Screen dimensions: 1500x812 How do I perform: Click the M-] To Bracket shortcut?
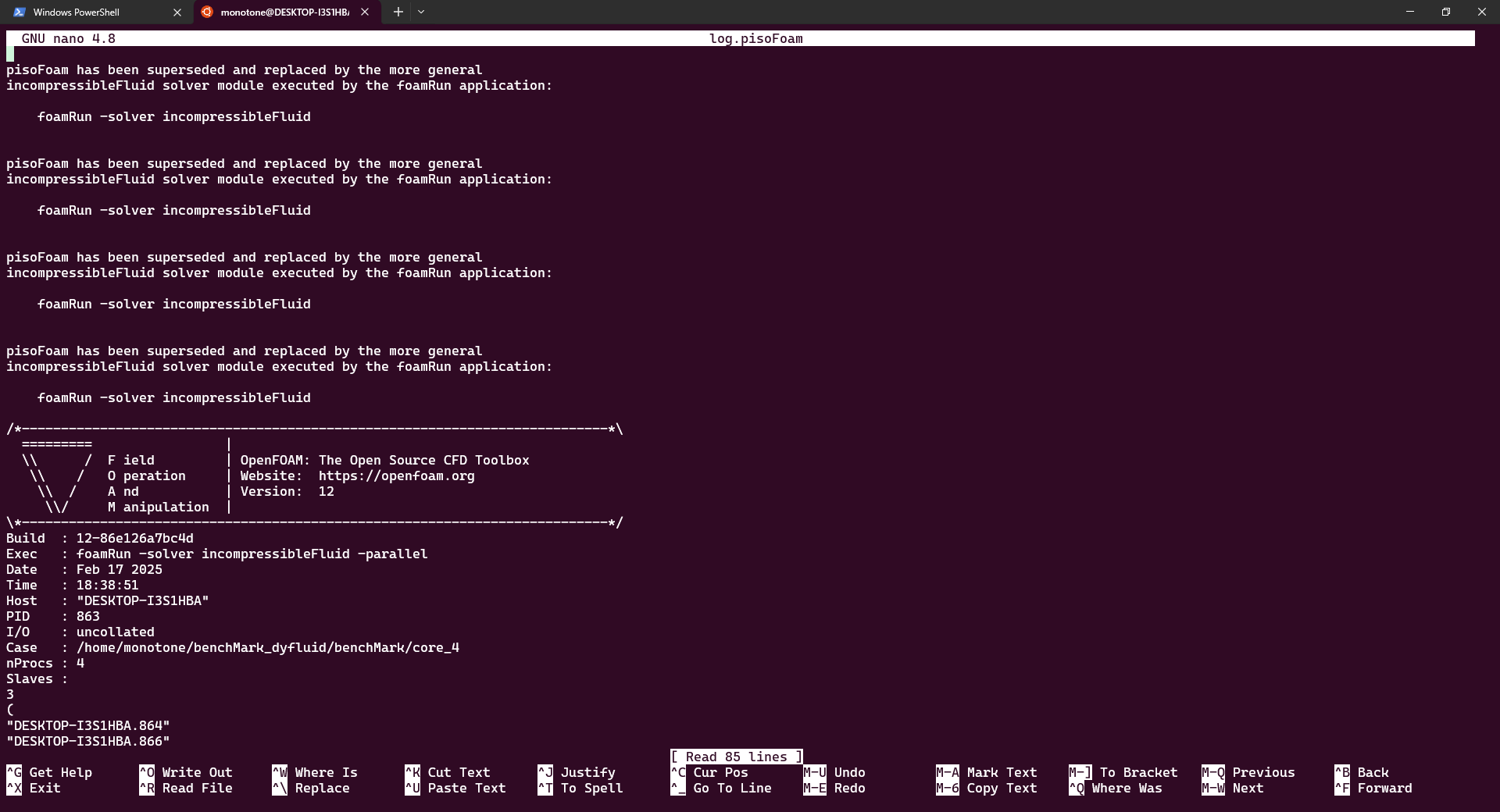[x=1123, y=772]
